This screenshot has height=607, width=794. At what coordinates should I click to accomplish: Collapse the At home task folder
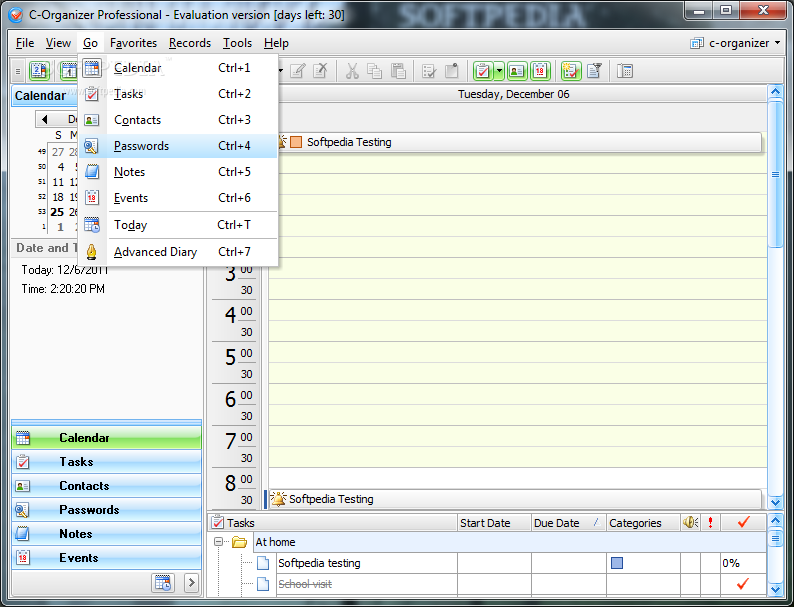pyautogui.click(x=218, y=542)
